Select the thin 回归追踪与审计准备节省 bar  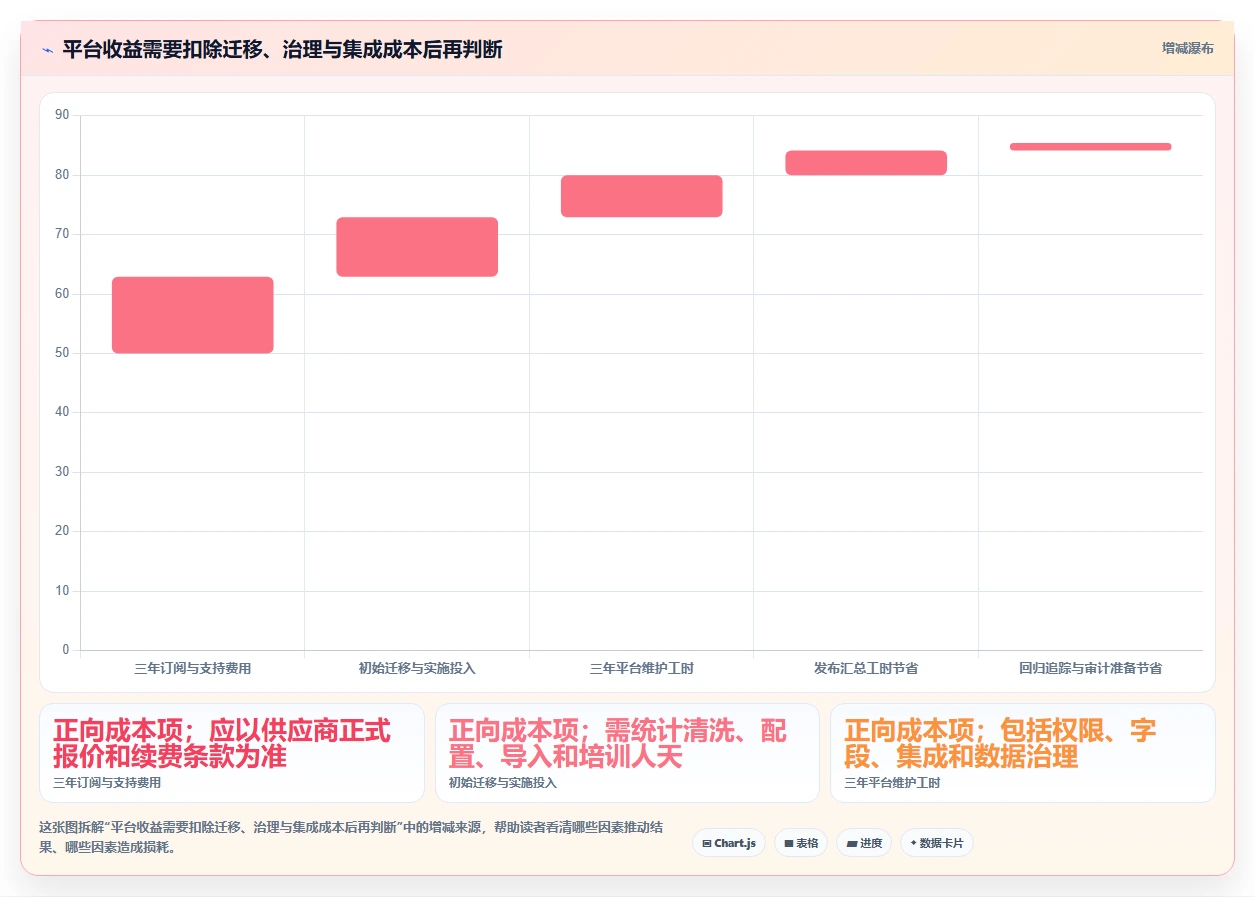(x=1090, y=147)
